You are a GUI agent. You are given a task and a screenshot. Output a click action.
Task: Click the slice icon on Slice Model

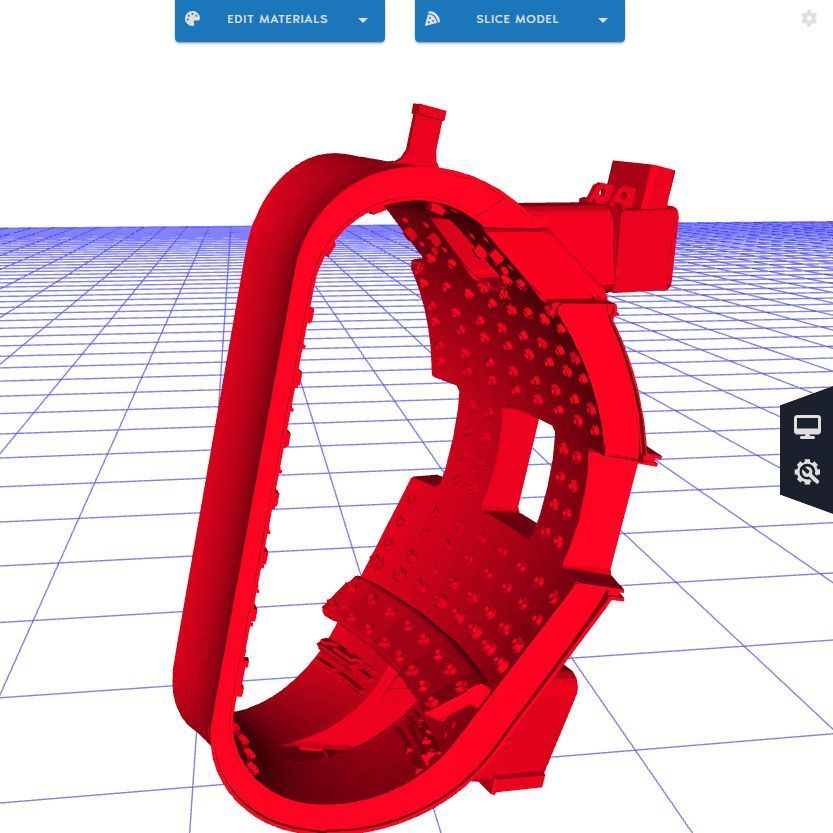pyautogui.click(x=432, y=19)
